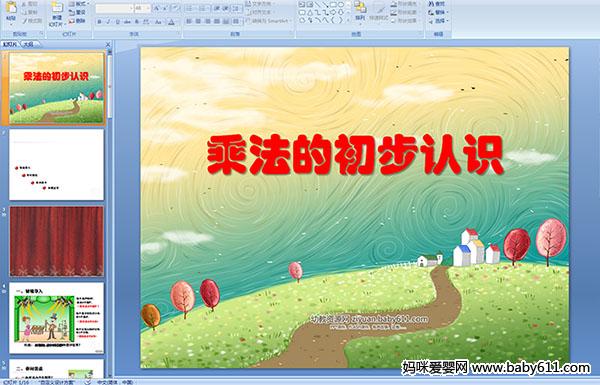The height and width of the screenshot is (385, 600).
Task: Click the Clear Formatting eraser icon
Action: (x=175, y=8)
